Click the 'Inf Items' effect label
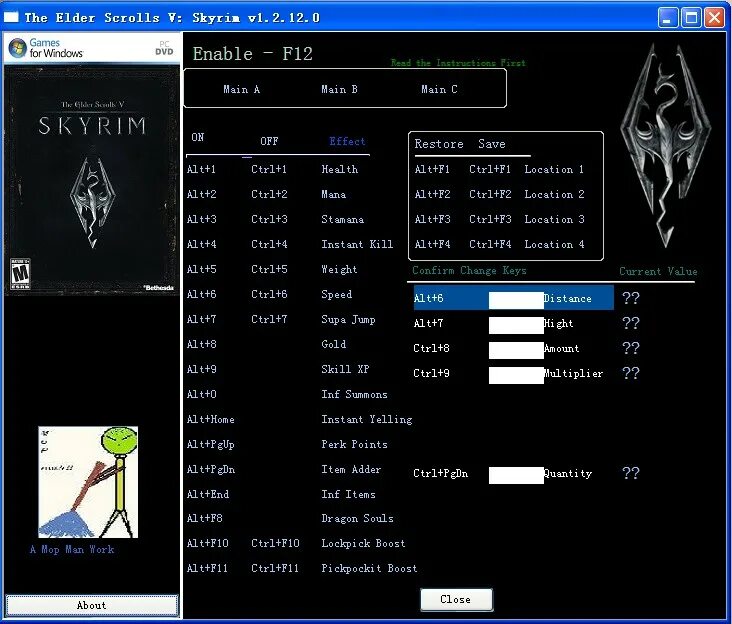 (x=348, y=494)
